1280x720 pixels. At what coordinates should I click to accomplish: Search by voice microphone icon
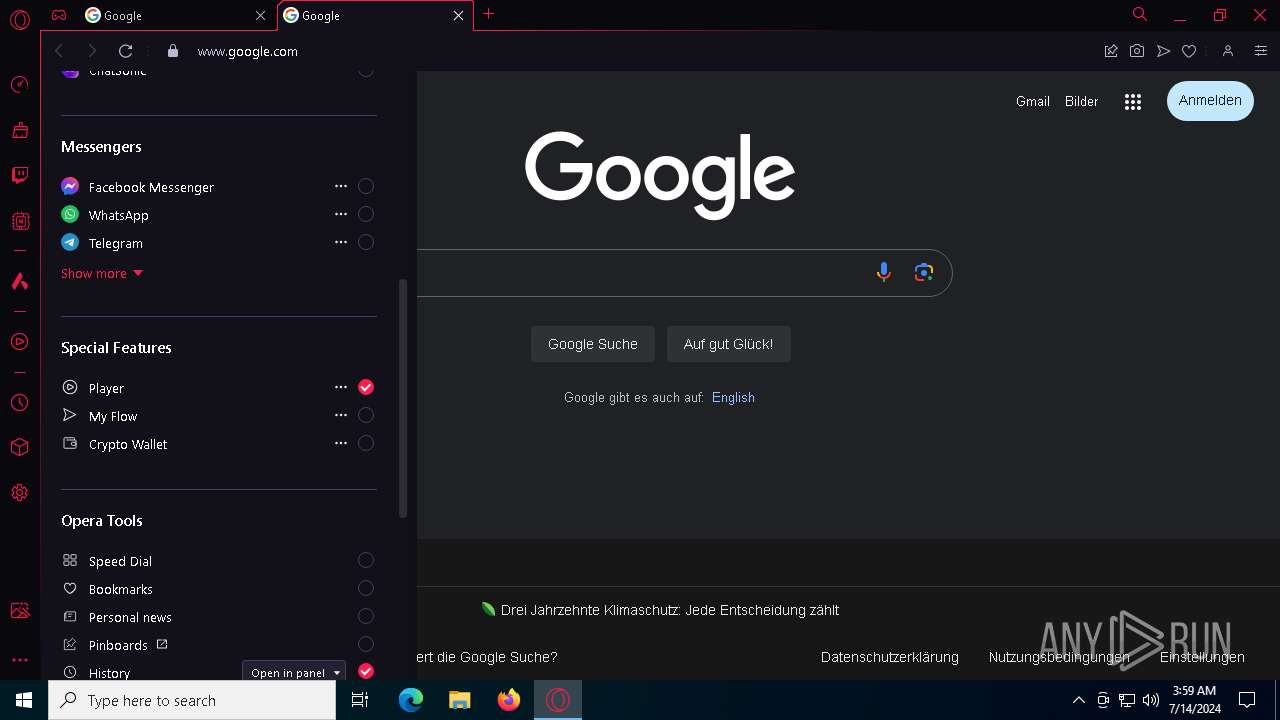(883, 272)
